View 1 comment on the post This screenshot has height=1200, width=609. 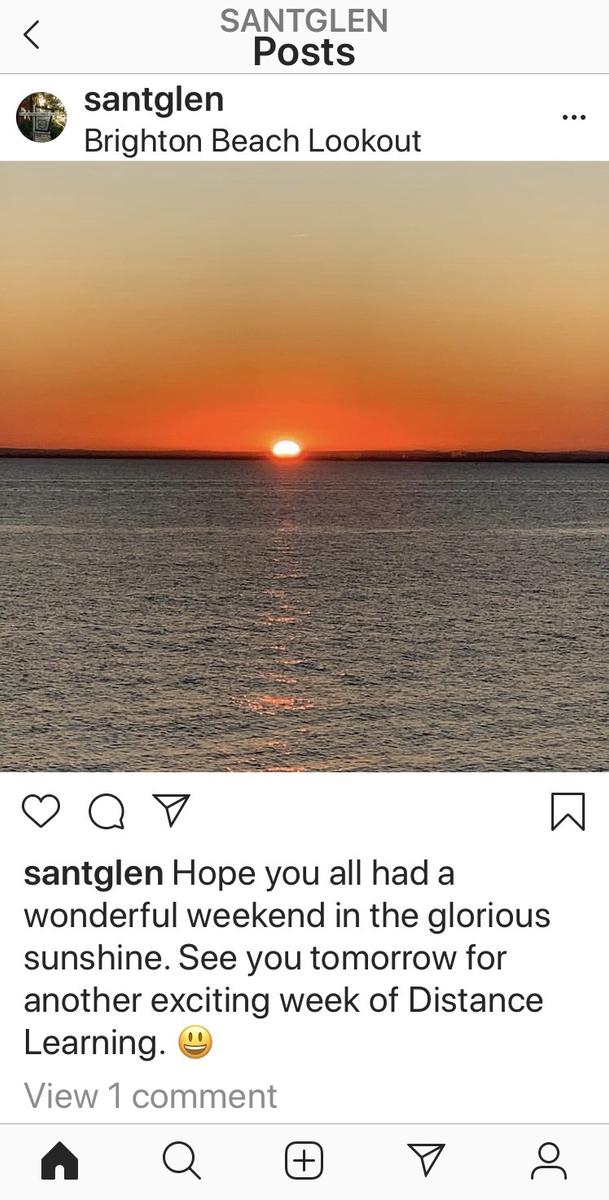150,1096
